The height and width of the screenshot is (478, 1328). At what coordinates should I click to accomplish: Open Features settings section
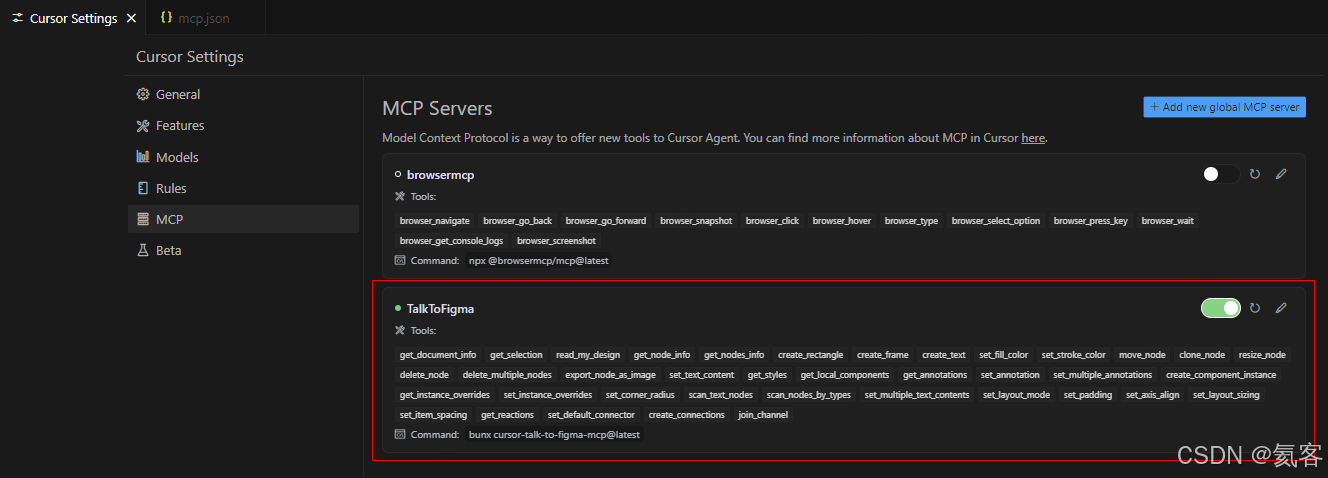click(x=243, y=125)
